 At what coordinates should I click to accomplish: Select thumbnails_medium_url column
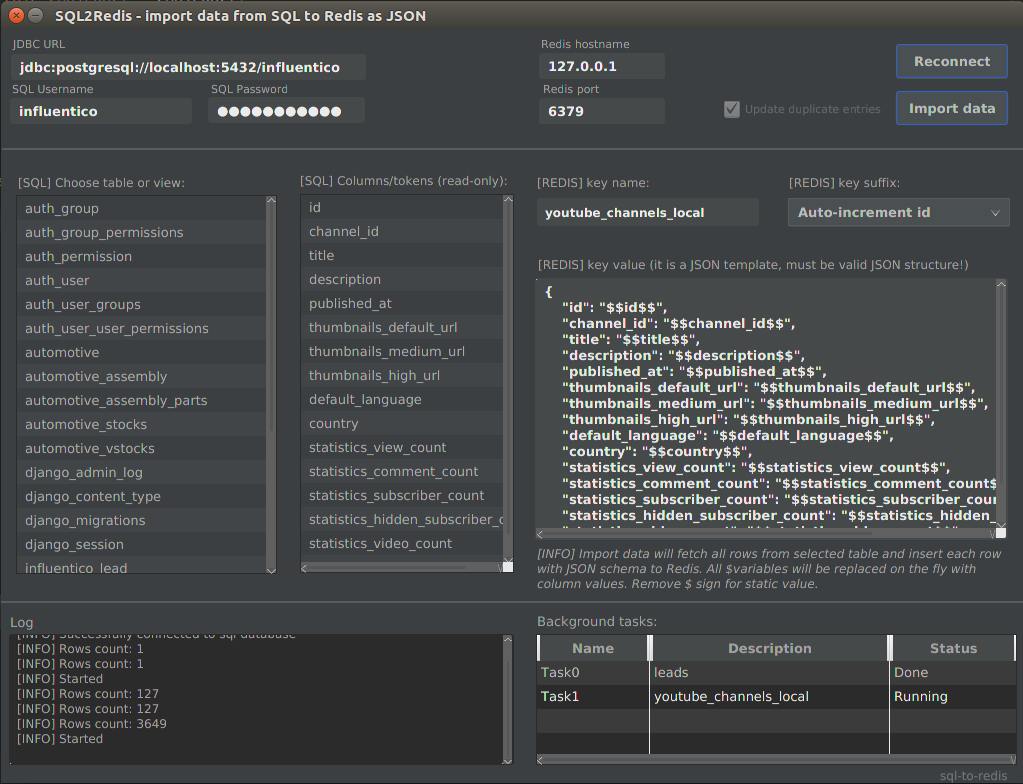pyautogui.click(x=402, y=352)
